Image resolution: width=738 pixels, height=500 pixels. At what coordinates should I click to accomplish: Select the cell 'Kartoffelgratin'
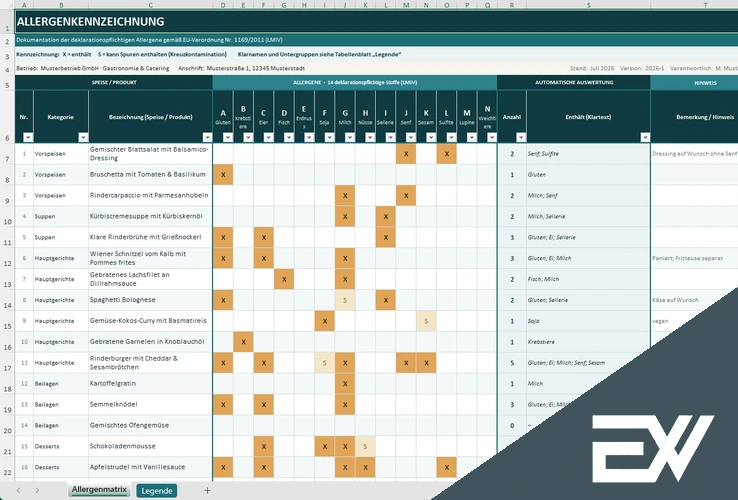150,384
